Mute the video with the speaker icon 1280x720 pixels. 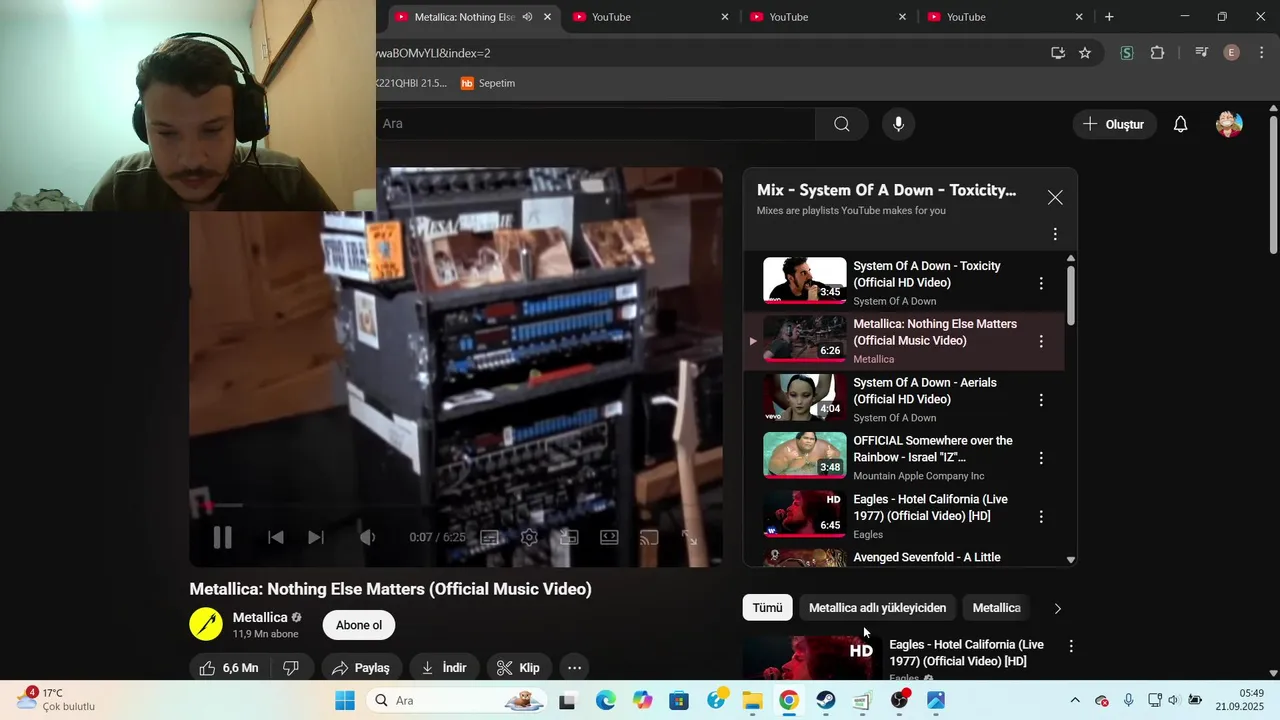point(368,537)
